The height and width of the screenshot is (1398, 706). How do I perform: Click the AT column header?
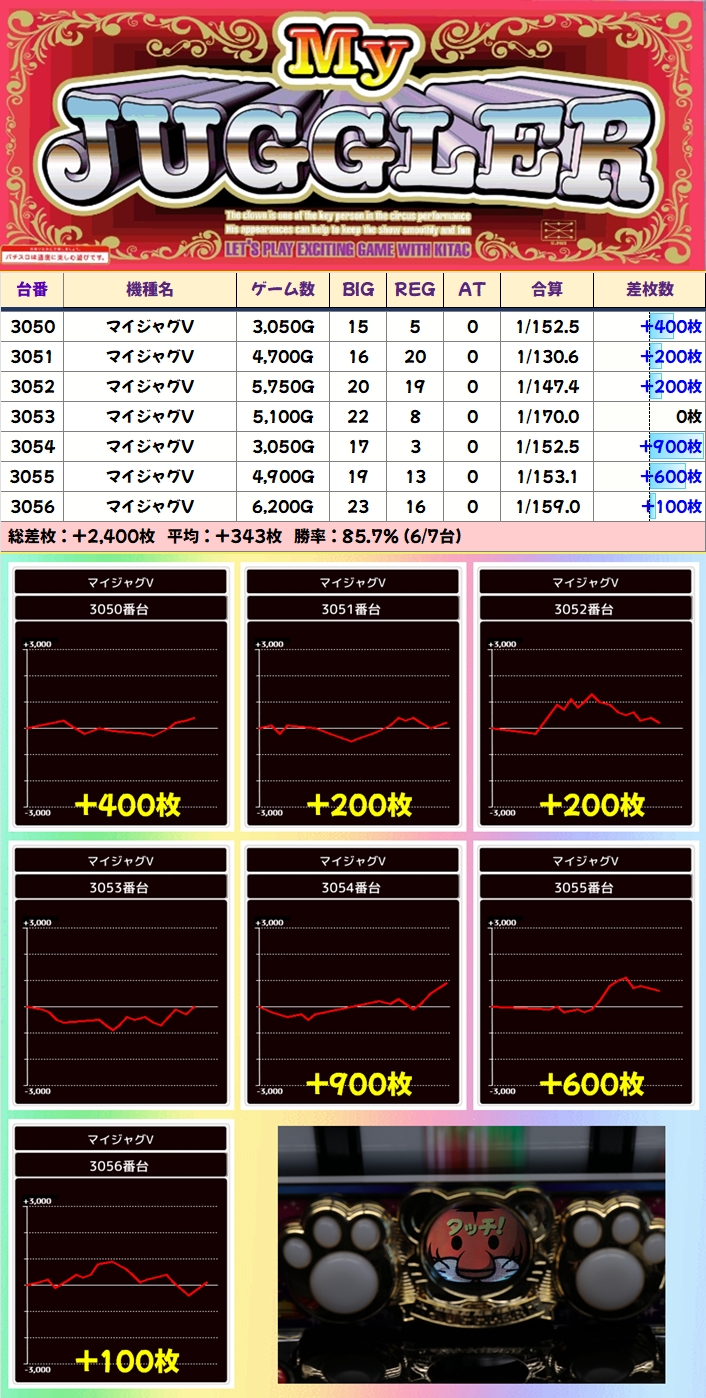(x=472, y=289)
